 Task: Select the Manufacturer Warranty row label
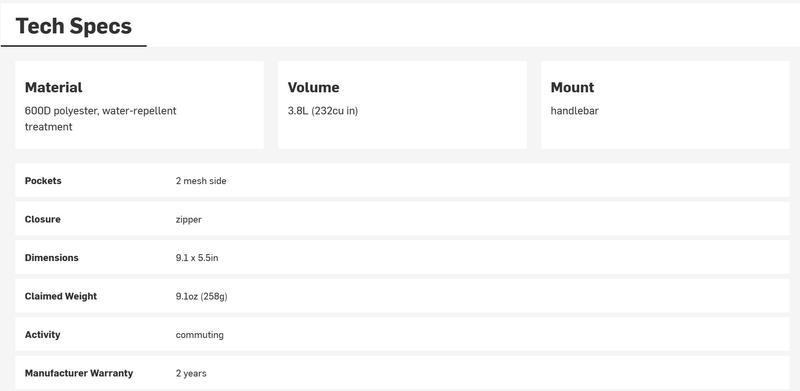[79, 373]
